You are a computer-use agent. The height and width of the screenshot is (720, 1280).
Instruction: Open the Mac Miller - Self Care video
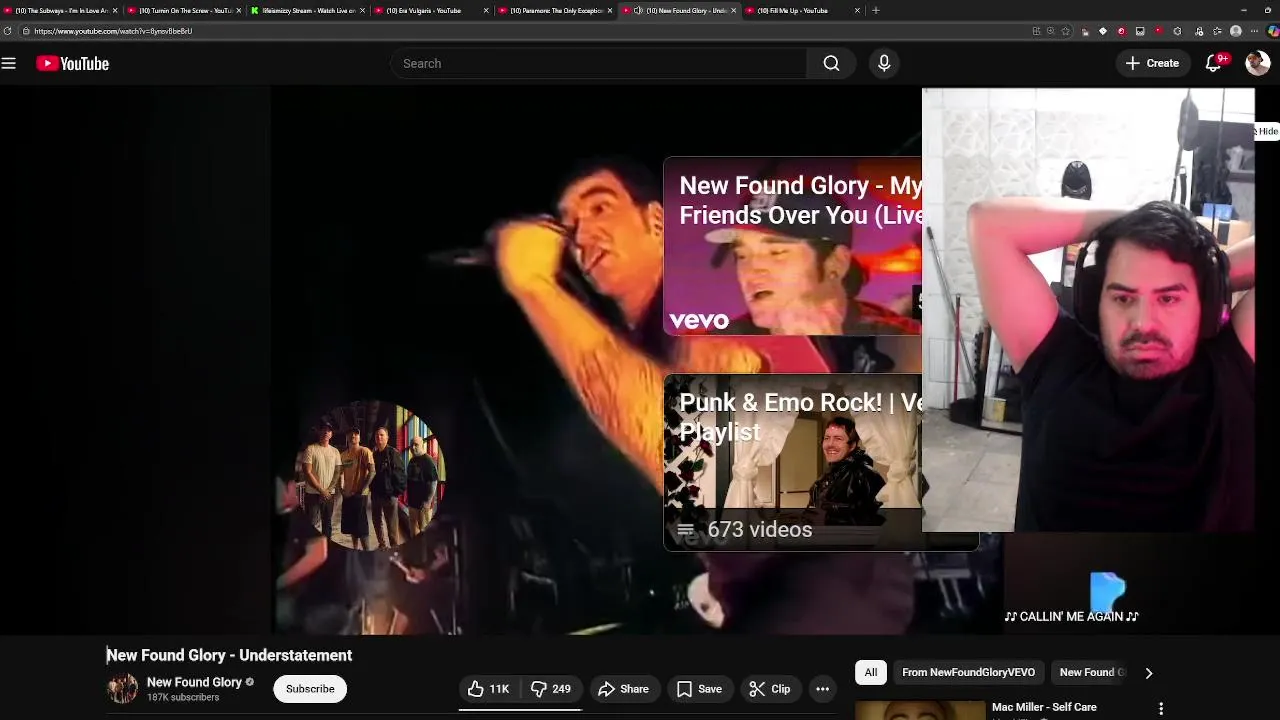(x=1044, y=707)
